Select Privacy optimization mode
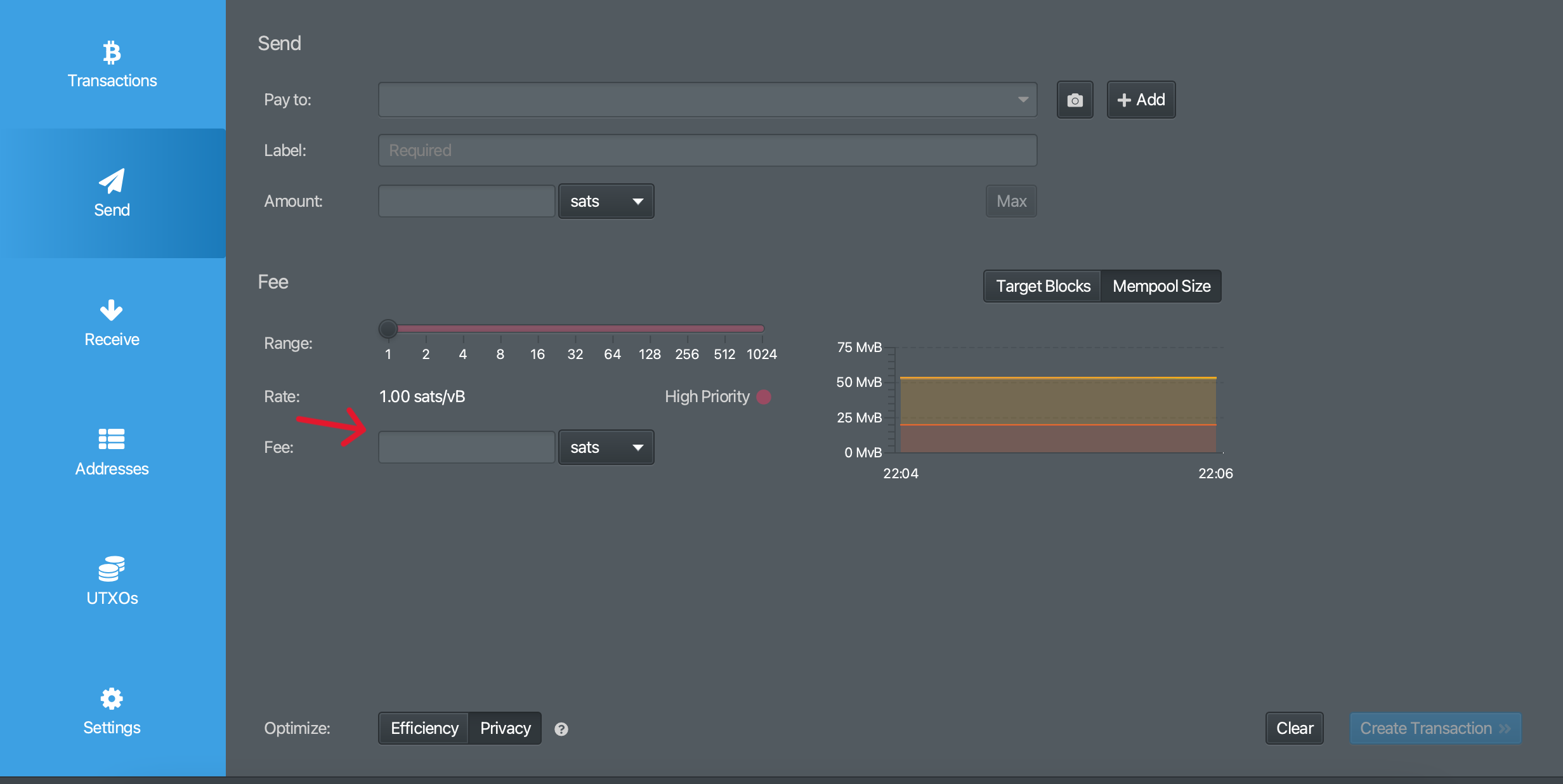1563x784 pixels. tap(505, 728)
